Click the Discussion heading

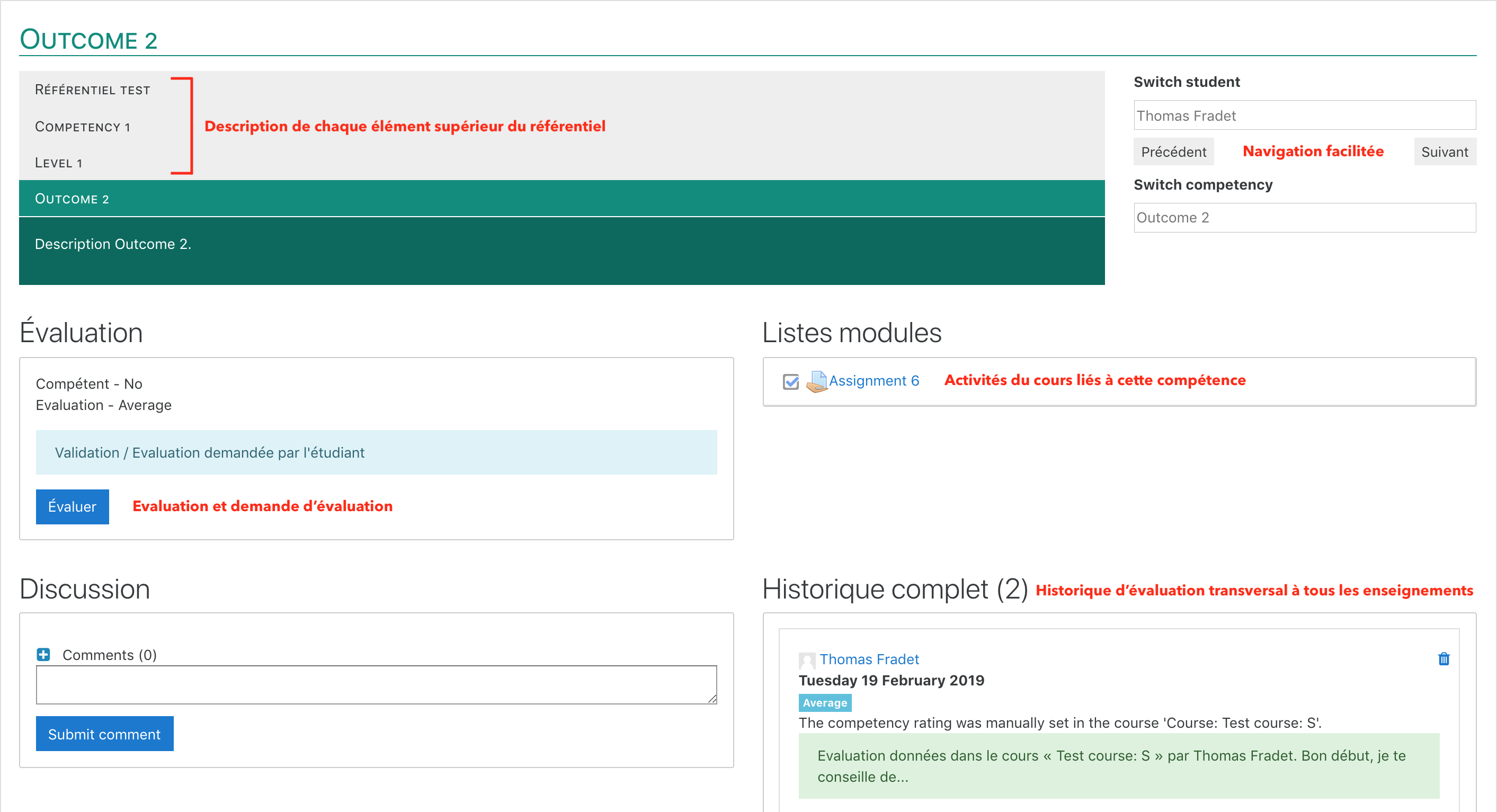click(85, 590)
